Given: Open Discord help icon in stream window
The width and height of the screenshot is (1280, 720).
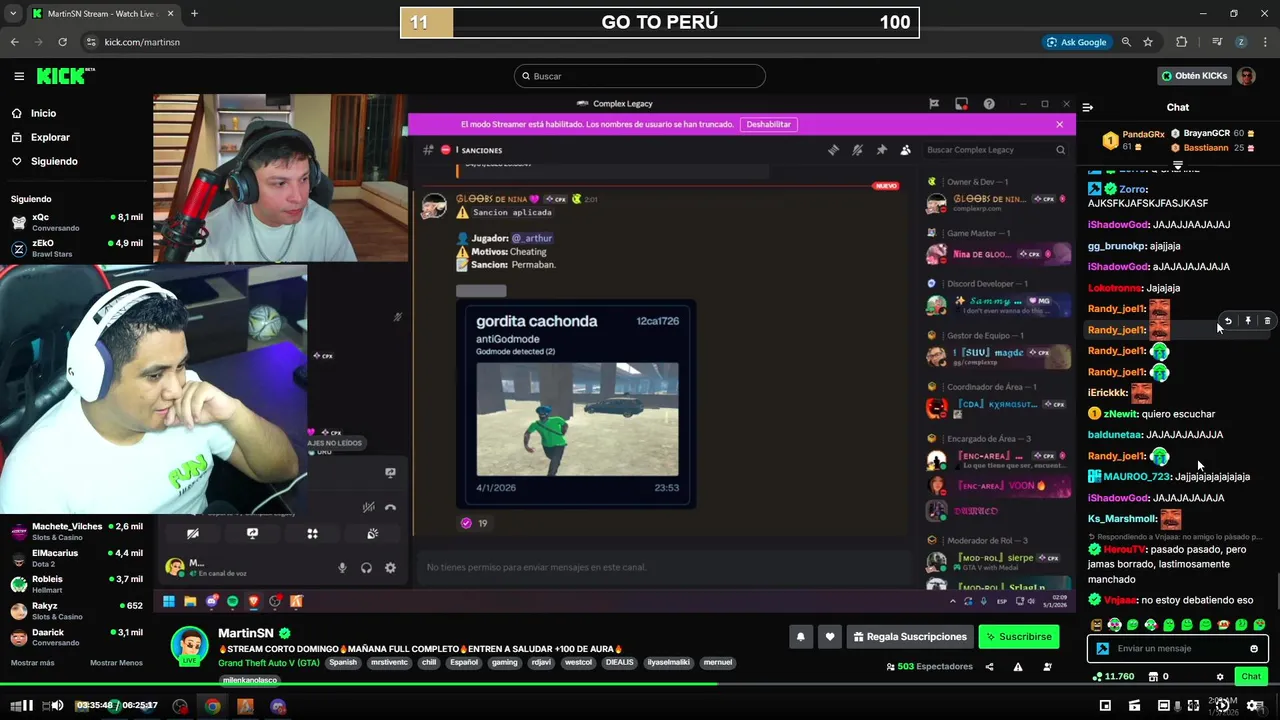Looking at the screenshot, I should point(989,104).
